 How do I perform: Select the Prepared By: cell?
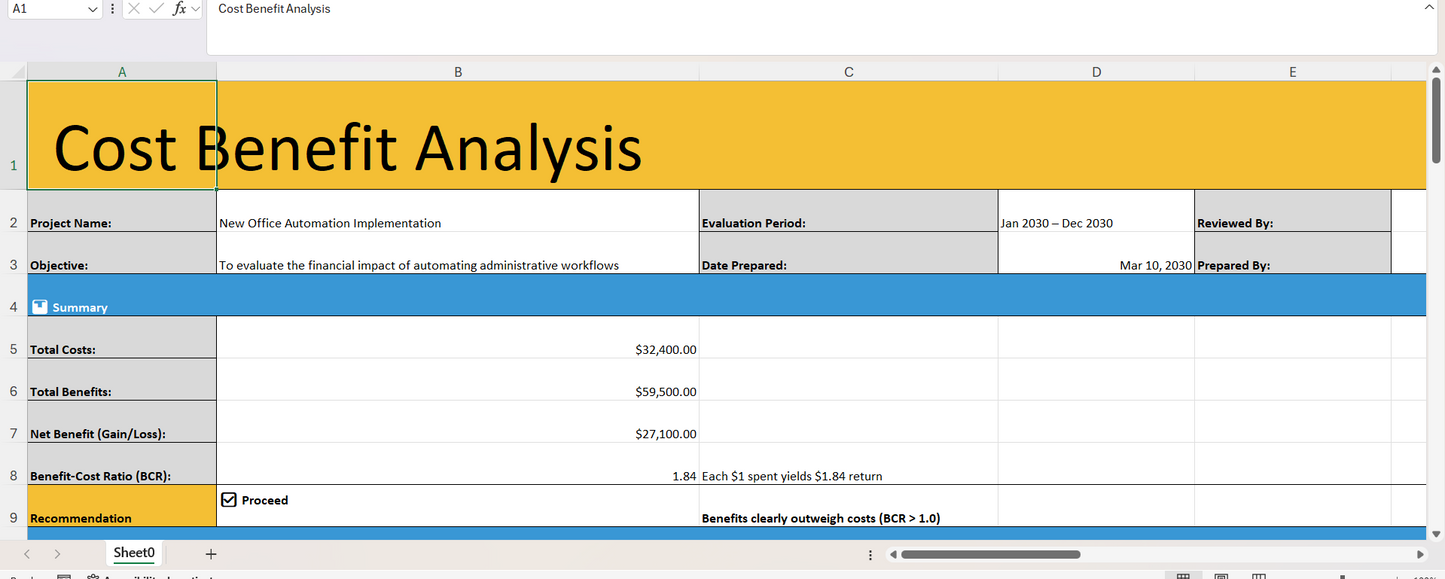tap(1292, 253)
